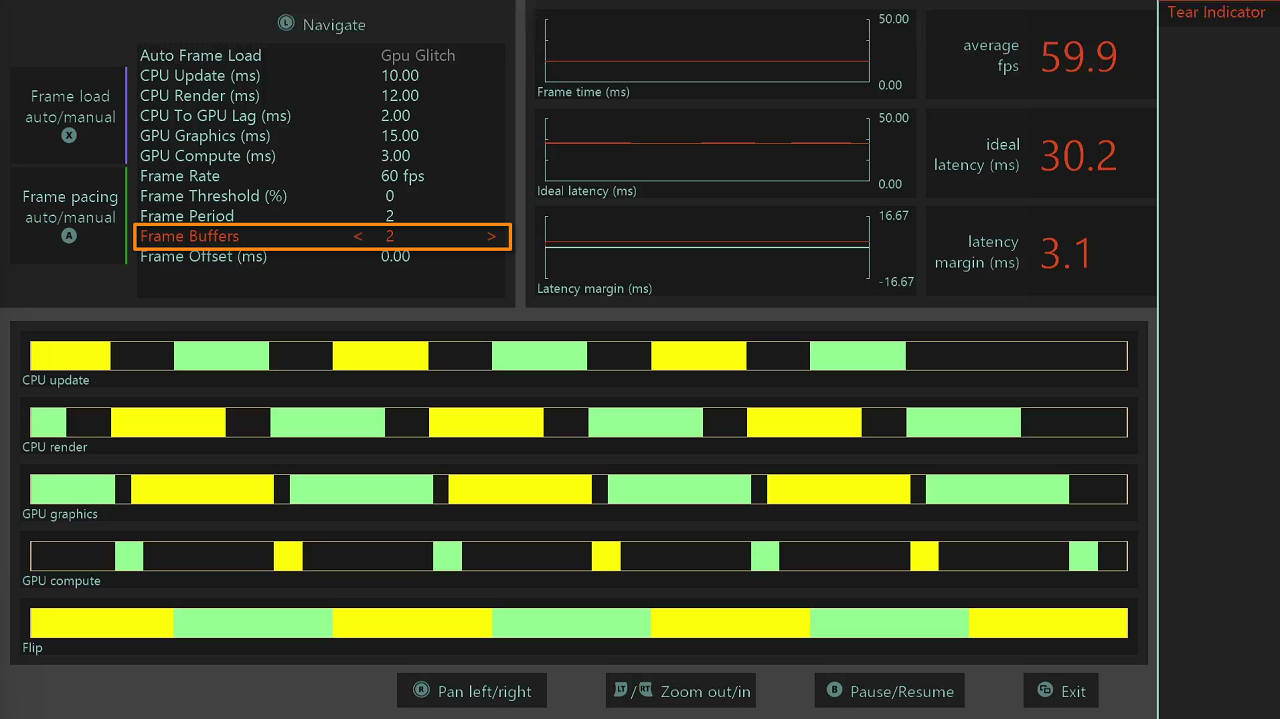Toggle Frame pacing auto/manual

point(69,215)
